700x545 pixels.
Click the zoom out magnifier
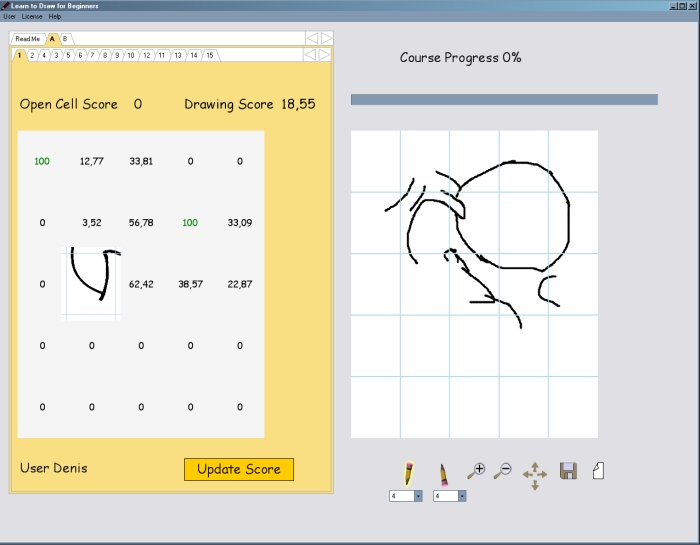503,471
